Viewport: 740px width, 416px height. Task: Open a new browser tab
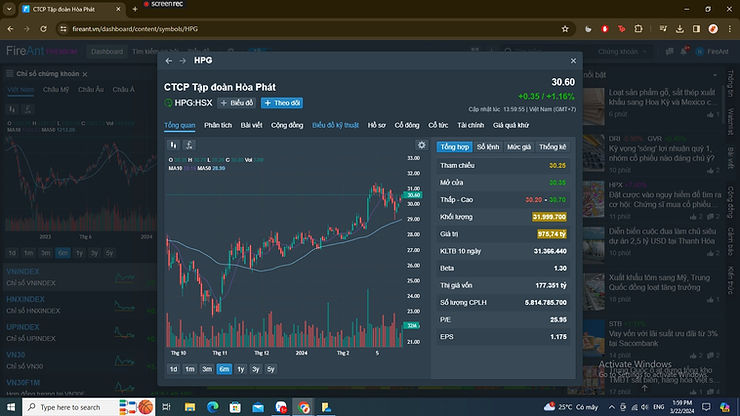pos(135,9)
